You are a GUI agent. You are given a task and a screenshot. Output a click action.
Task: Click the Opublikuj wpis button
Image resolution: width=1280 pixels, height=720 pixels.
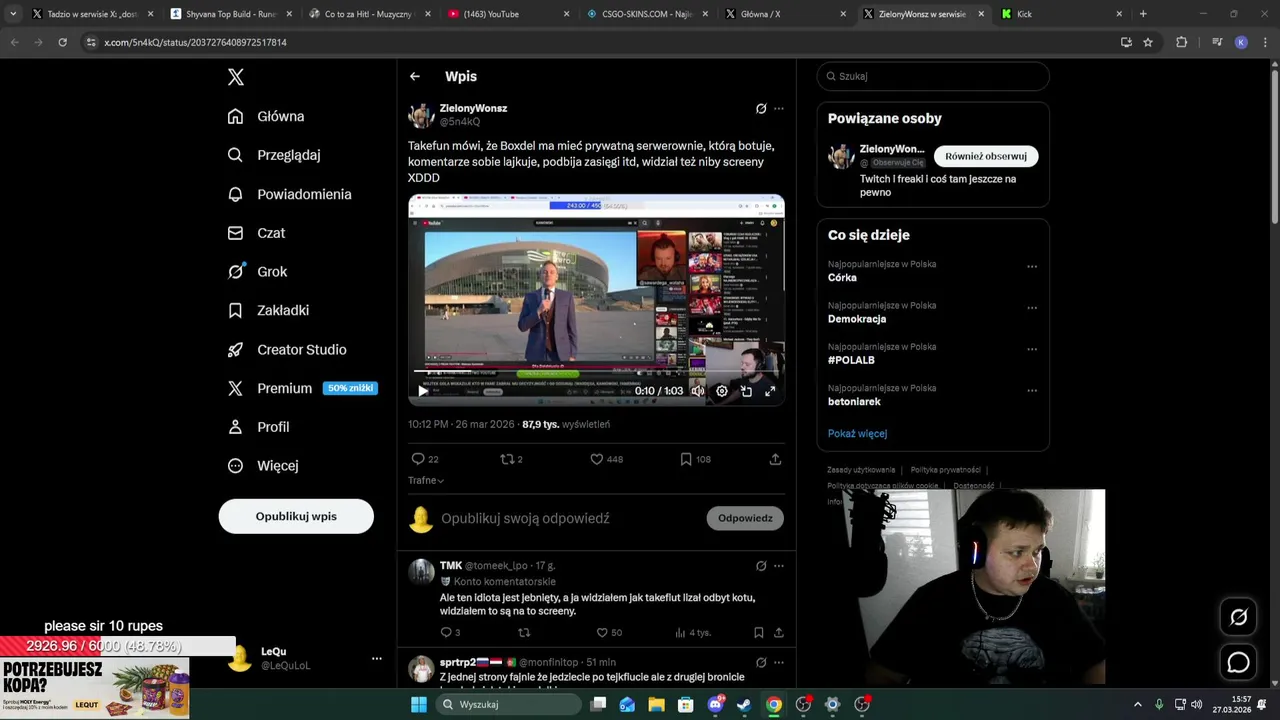point(296,516)
